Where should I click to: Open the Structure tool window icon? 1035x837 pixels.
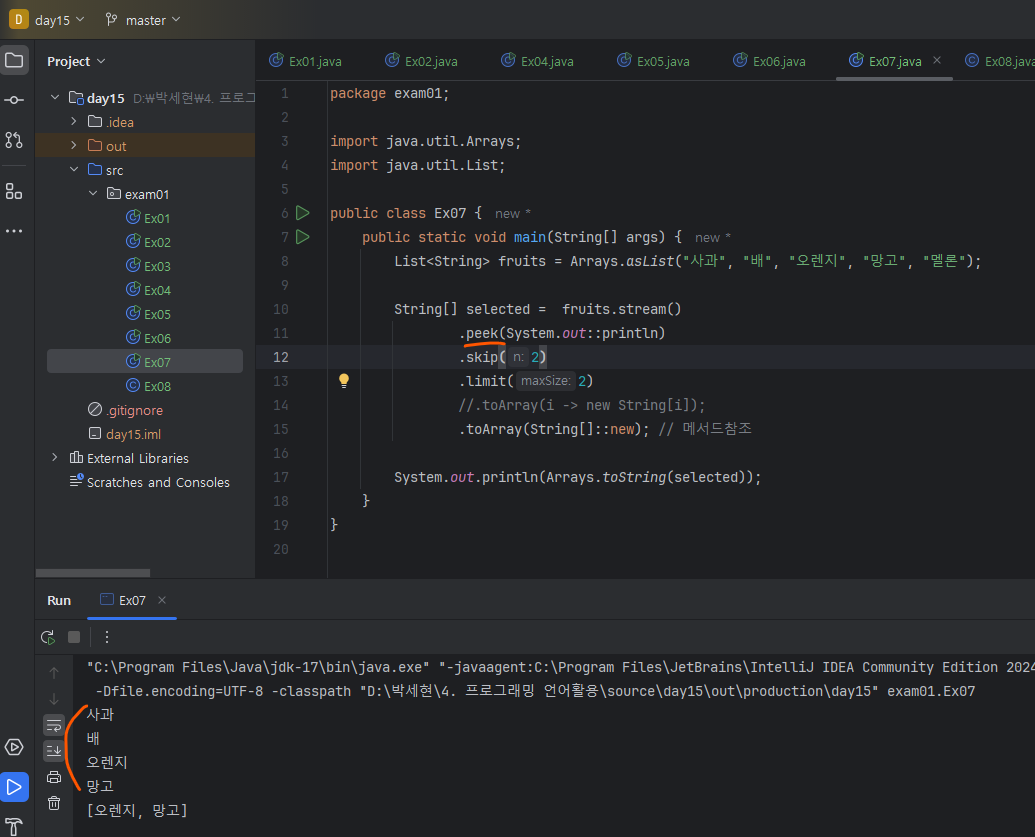(14, 191)
